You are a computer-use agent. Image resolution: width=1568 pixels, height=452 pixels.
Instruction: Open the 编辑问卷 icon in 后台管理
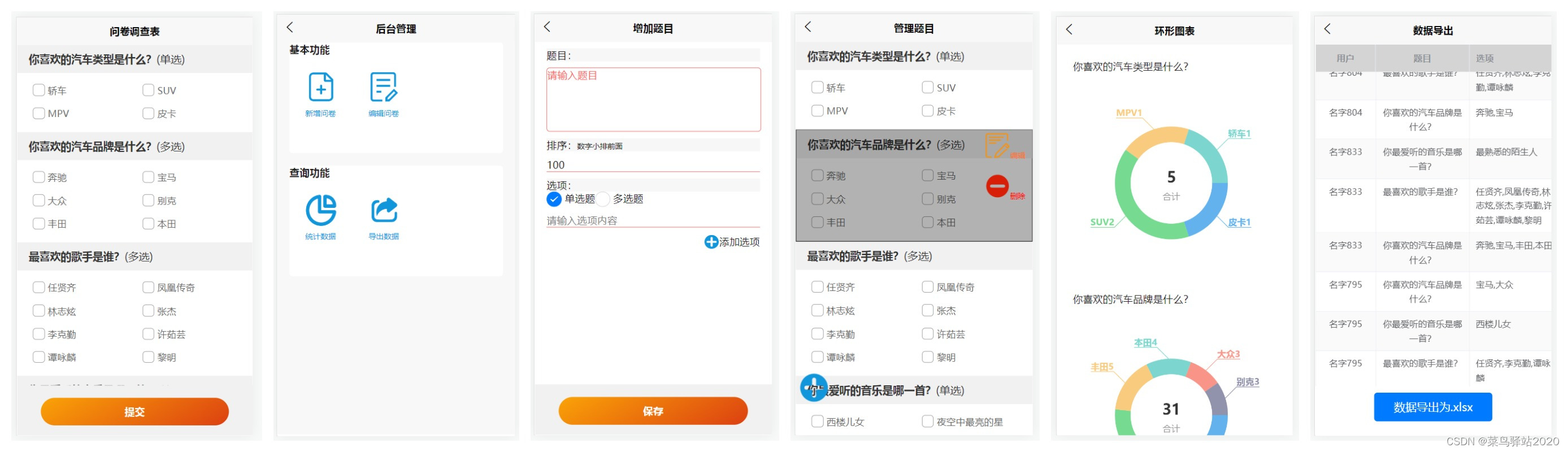point(384,87)
